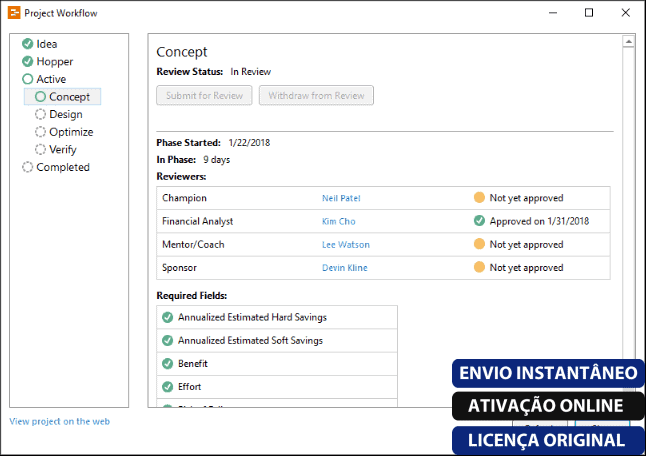Click 'Not yet approved' text for Sponsor

coord(526,268)
